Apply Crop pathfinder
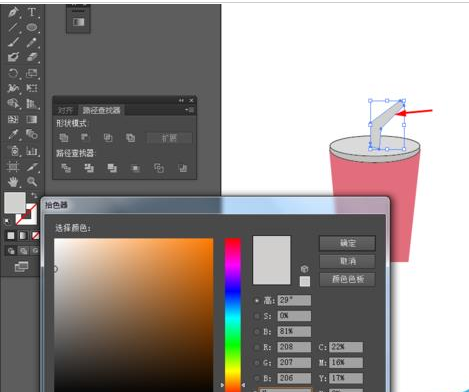The height and width of the screenshot is (392, 469). tap(135, 168)
